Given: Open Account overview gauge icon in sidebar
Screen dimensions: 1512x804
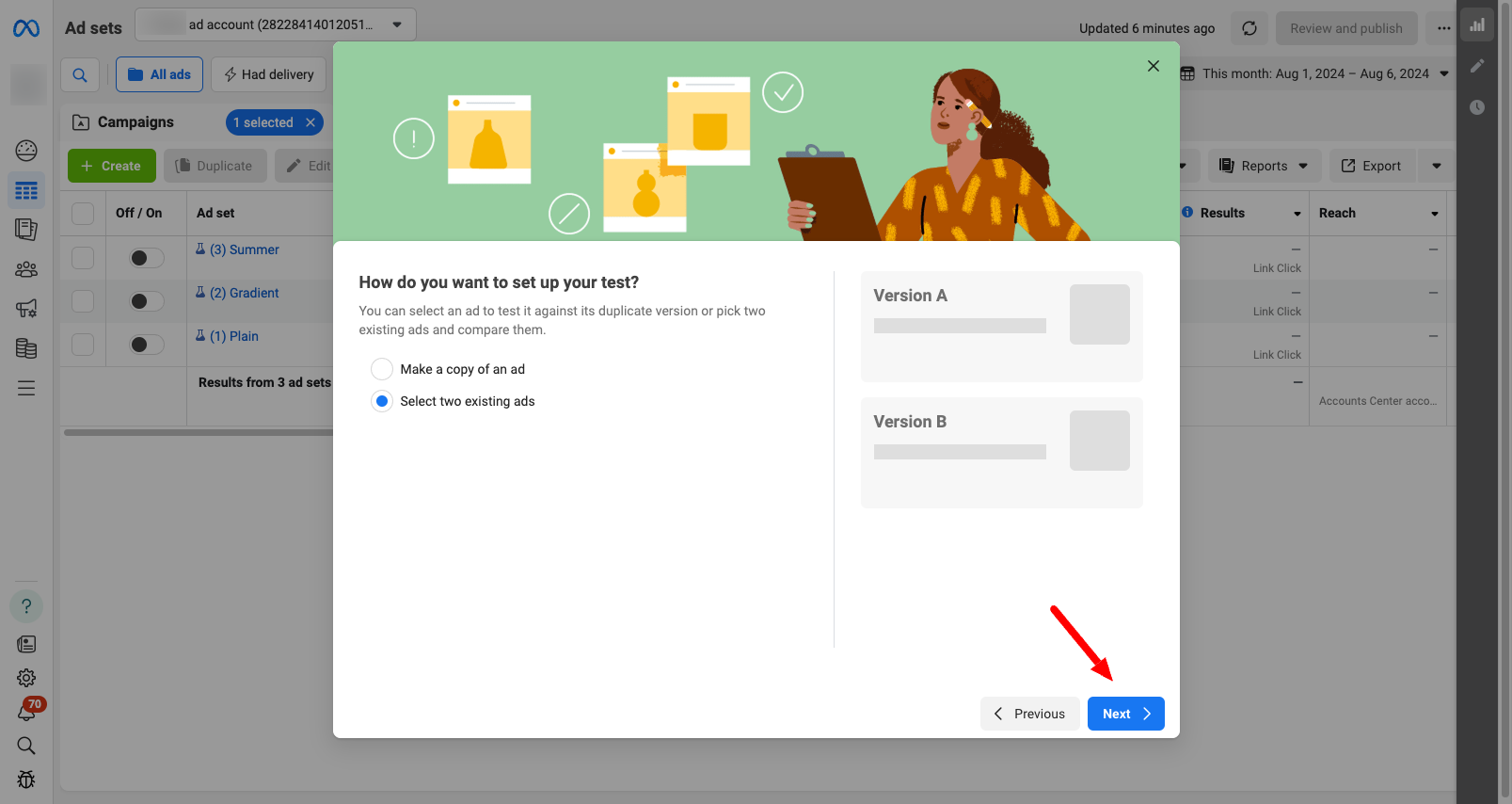Looking at the screenshot, I should tap(26, 150).
